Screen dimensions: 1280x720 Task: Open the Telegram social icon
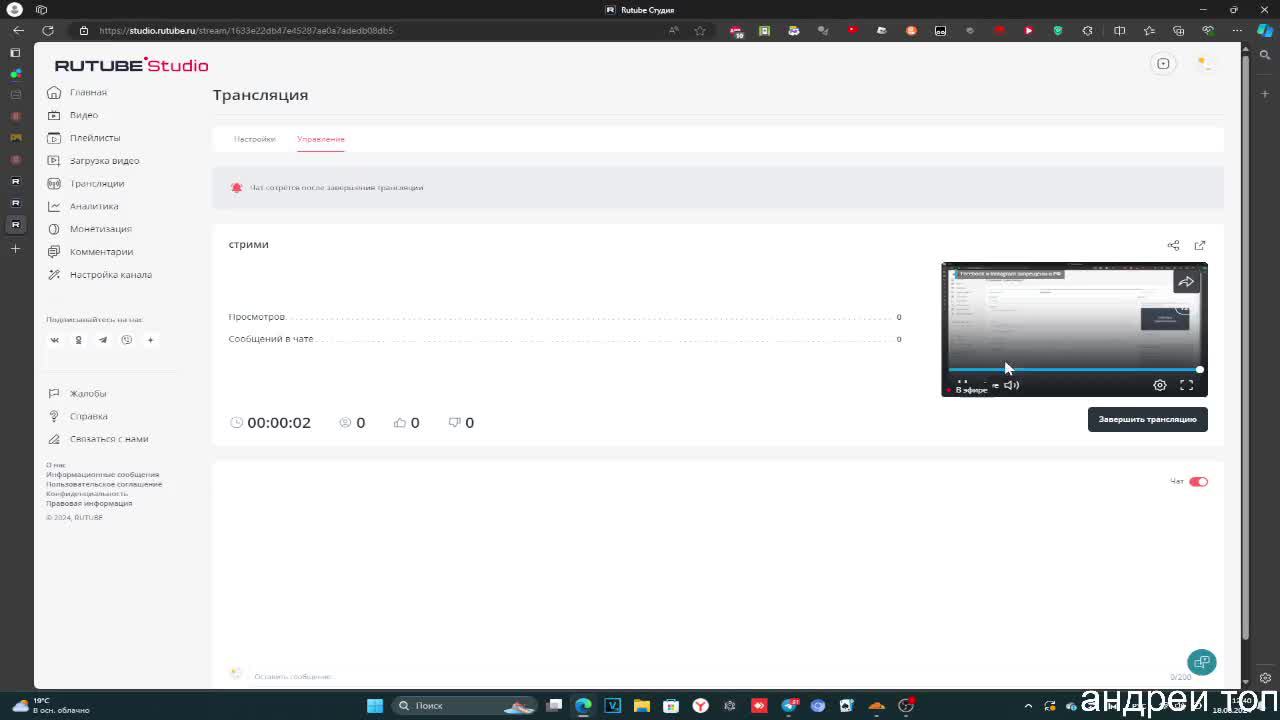point(103,340)
